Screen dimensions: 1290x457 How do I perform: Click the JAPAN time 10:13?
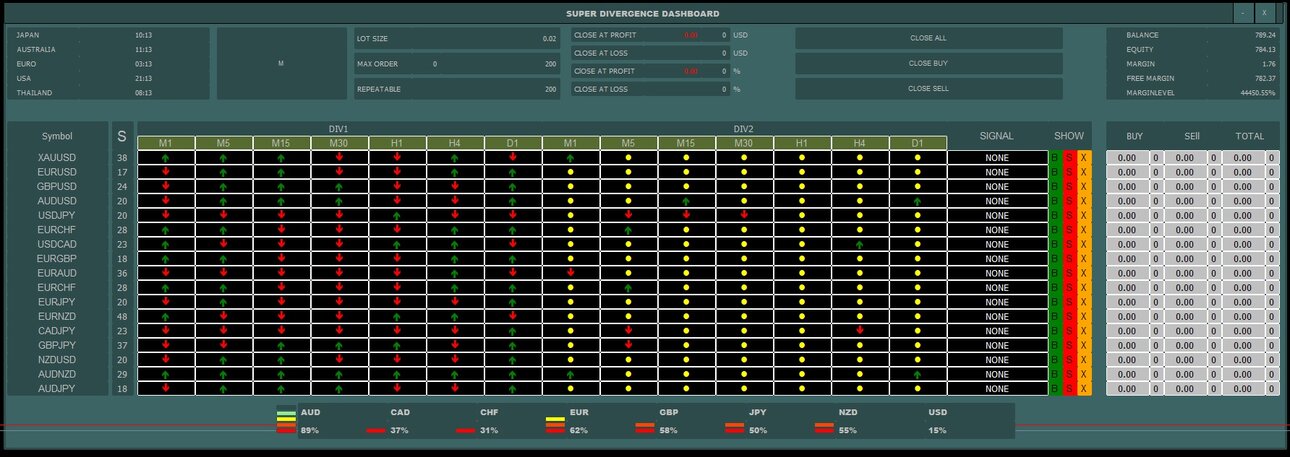click(x=143, y=34)
